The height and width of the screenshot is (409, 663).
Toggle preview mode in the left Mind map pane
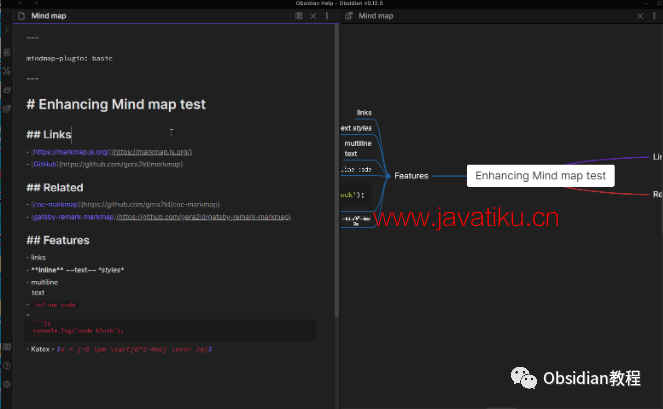click(299, 16)
